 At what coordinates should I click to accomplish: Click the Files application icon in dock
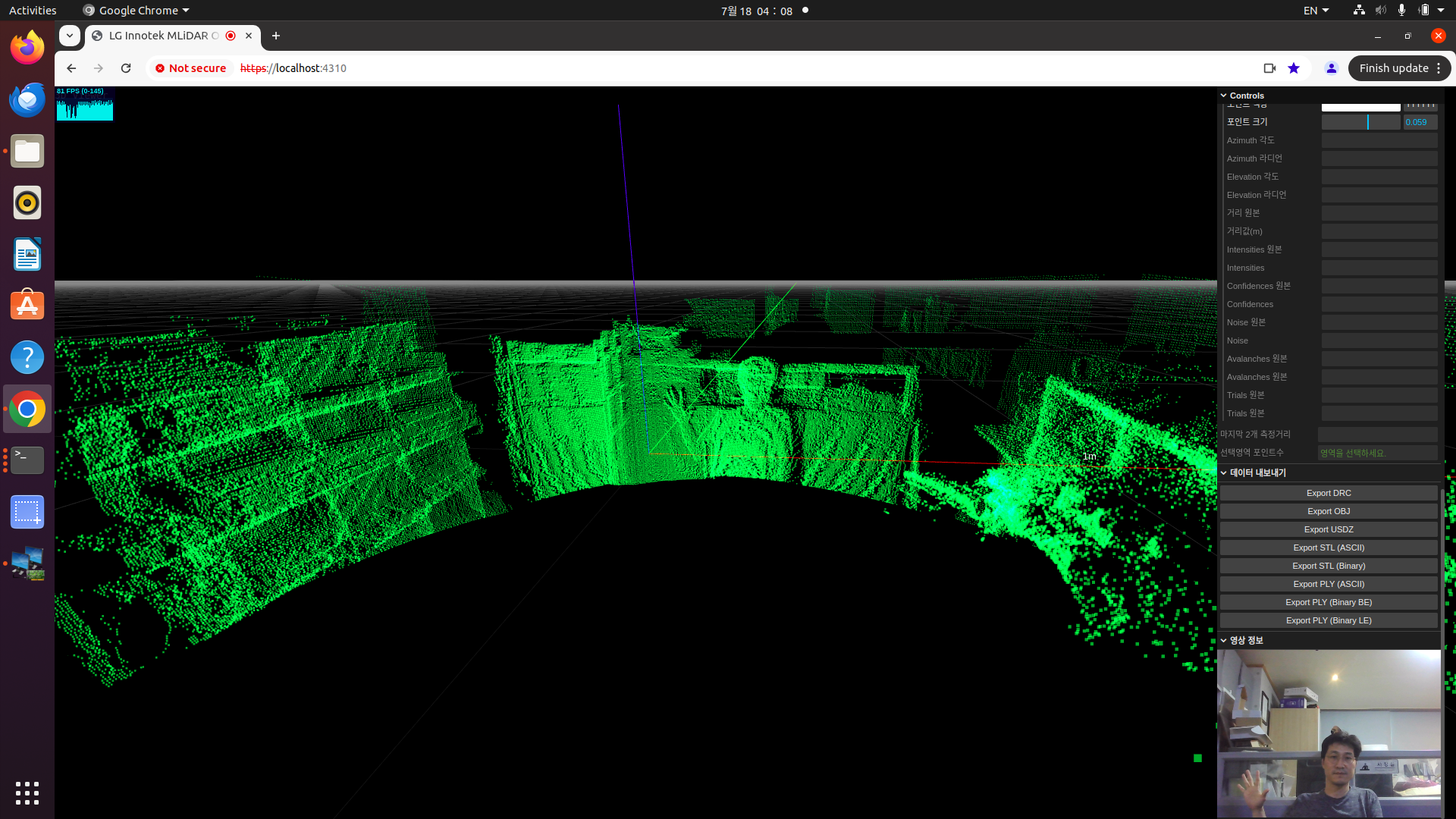click(x=27, y=151)
